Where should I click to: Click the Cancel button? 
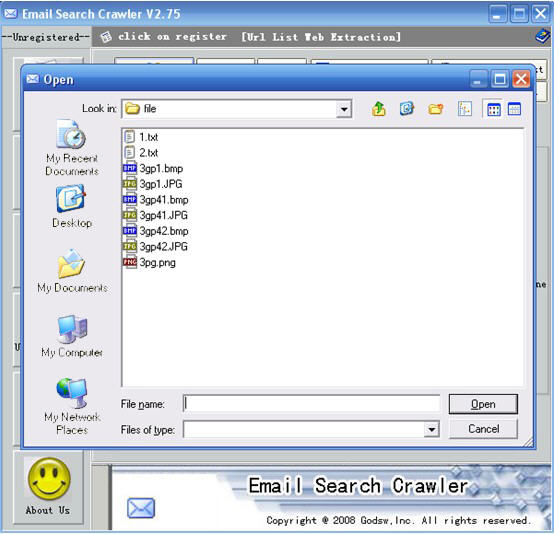(x=483, y=429)
